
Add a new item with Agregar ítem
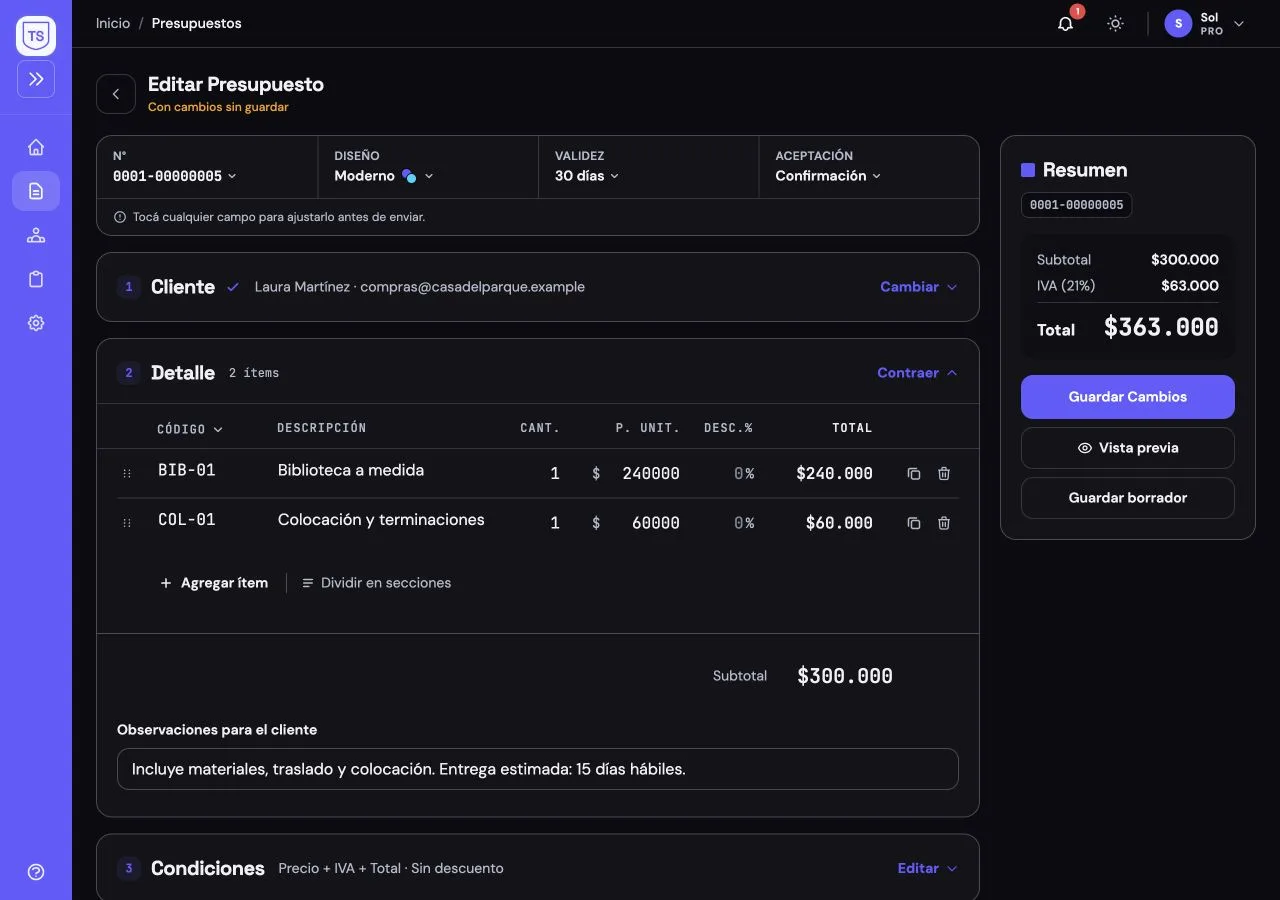pos(214,583)
